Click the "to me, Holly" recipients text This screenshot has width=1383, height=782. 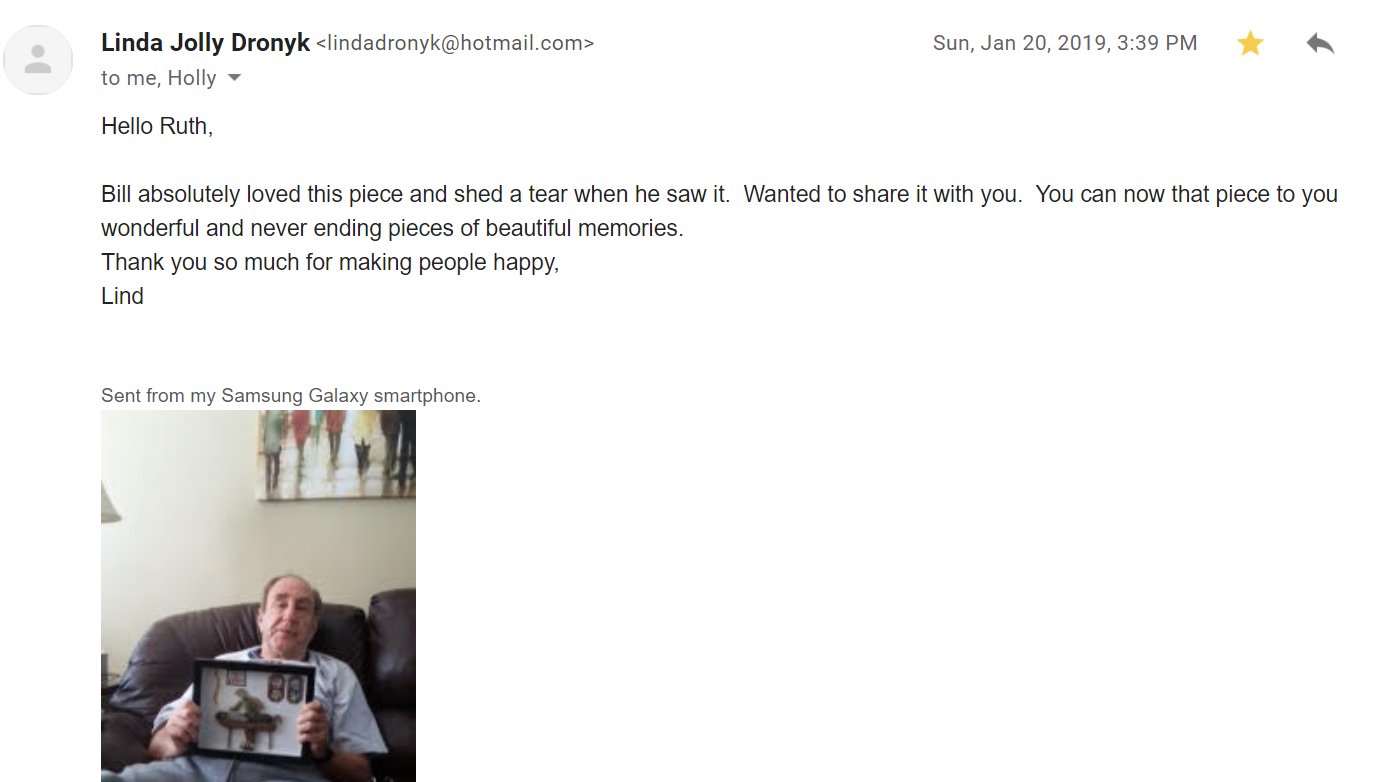click(158, 78)
